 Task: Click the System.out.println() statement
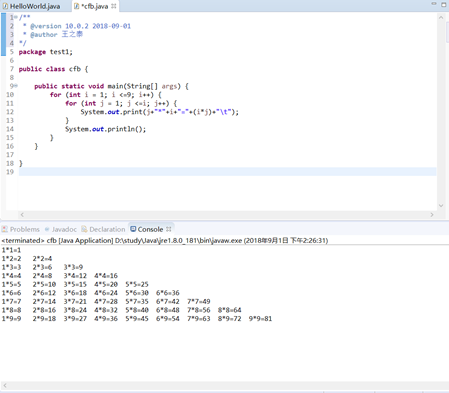106,129
